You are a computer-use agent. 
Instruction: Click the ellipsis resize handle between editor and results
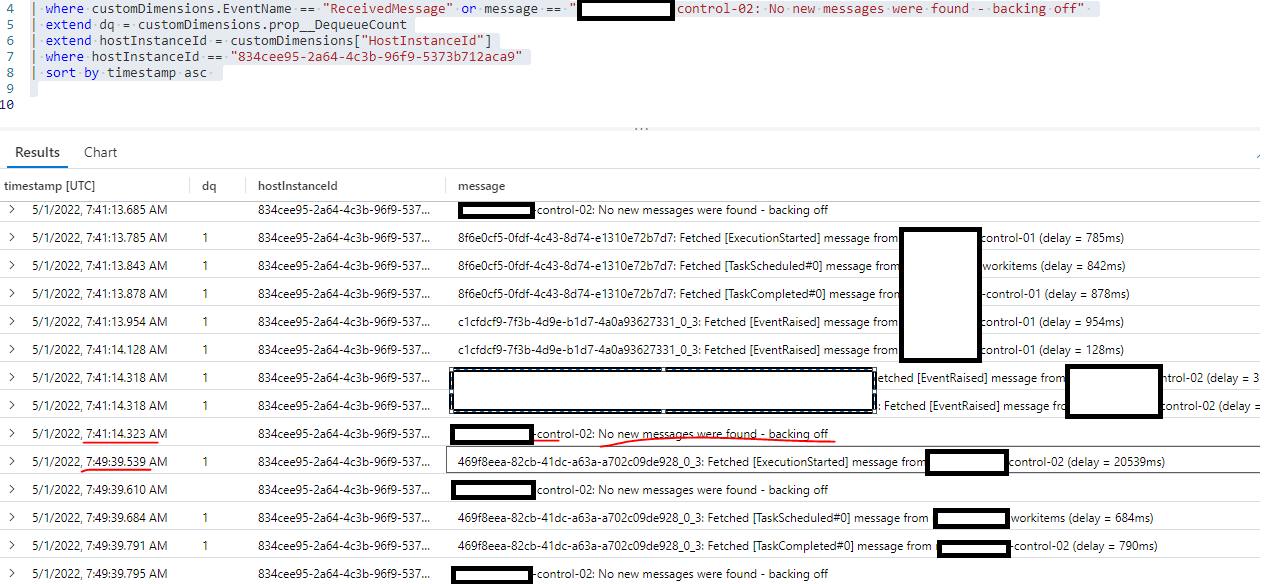pos(640,128)
